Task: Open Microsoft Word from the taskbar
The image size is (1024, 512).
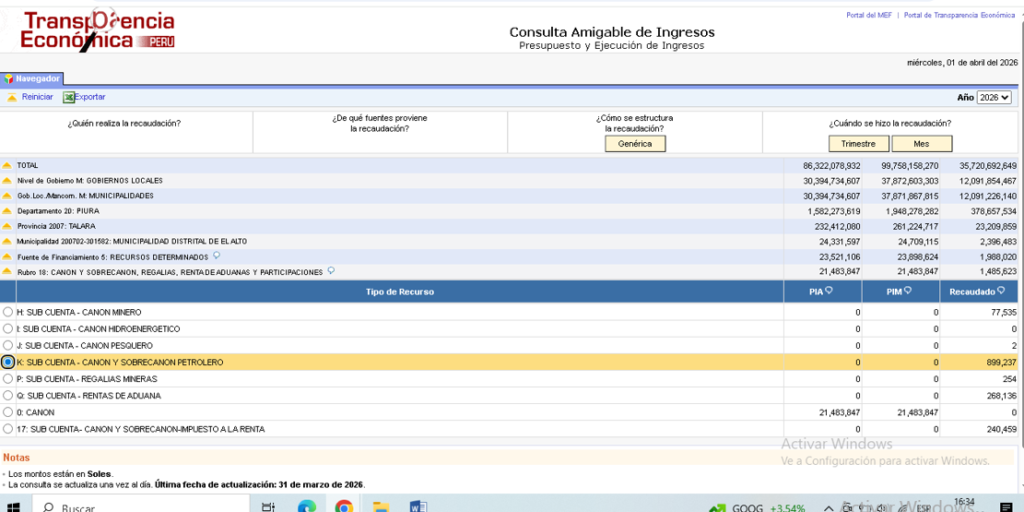Action: click(x=418, y=507)
